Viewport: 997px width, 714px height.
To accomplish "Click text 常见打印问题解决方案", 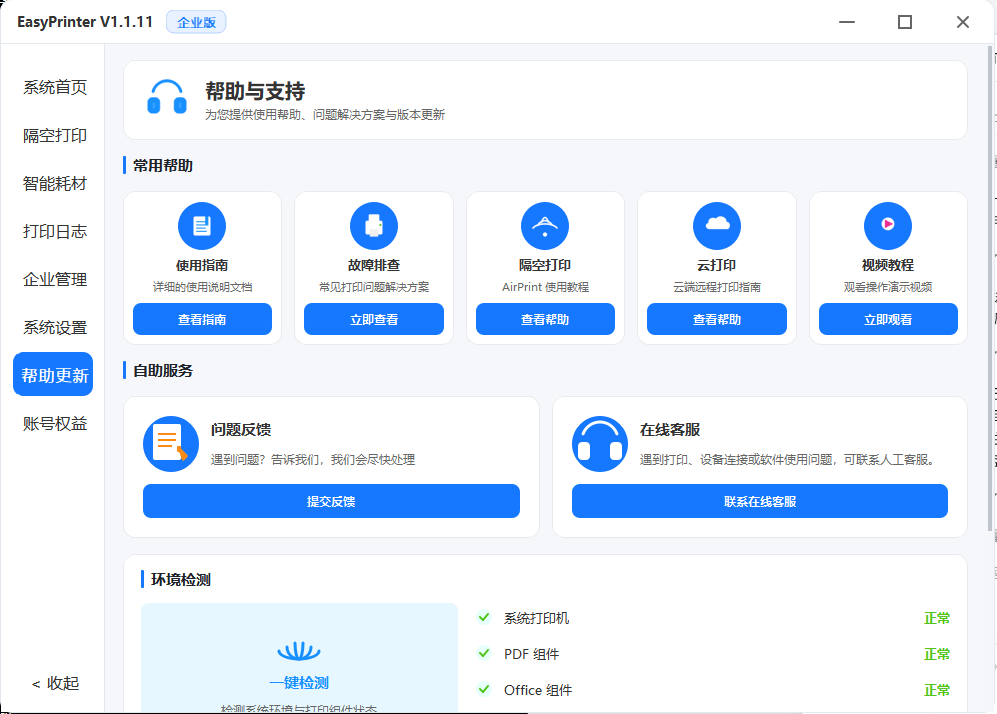I will pyautogui.click(x=374, y=287).
